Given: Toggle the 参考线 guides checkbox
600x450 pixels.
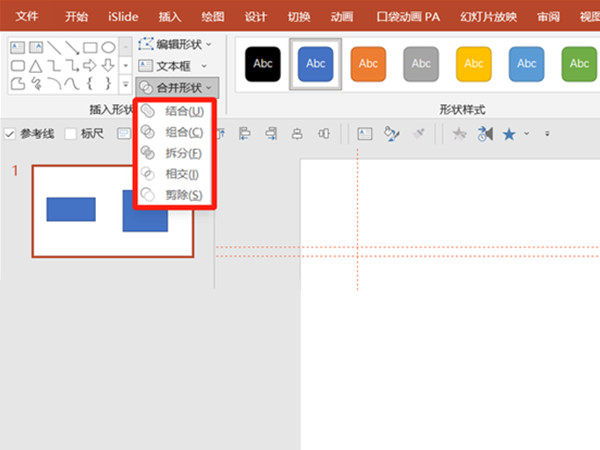Looking at the screenshot, I should [x=10, y=134].
